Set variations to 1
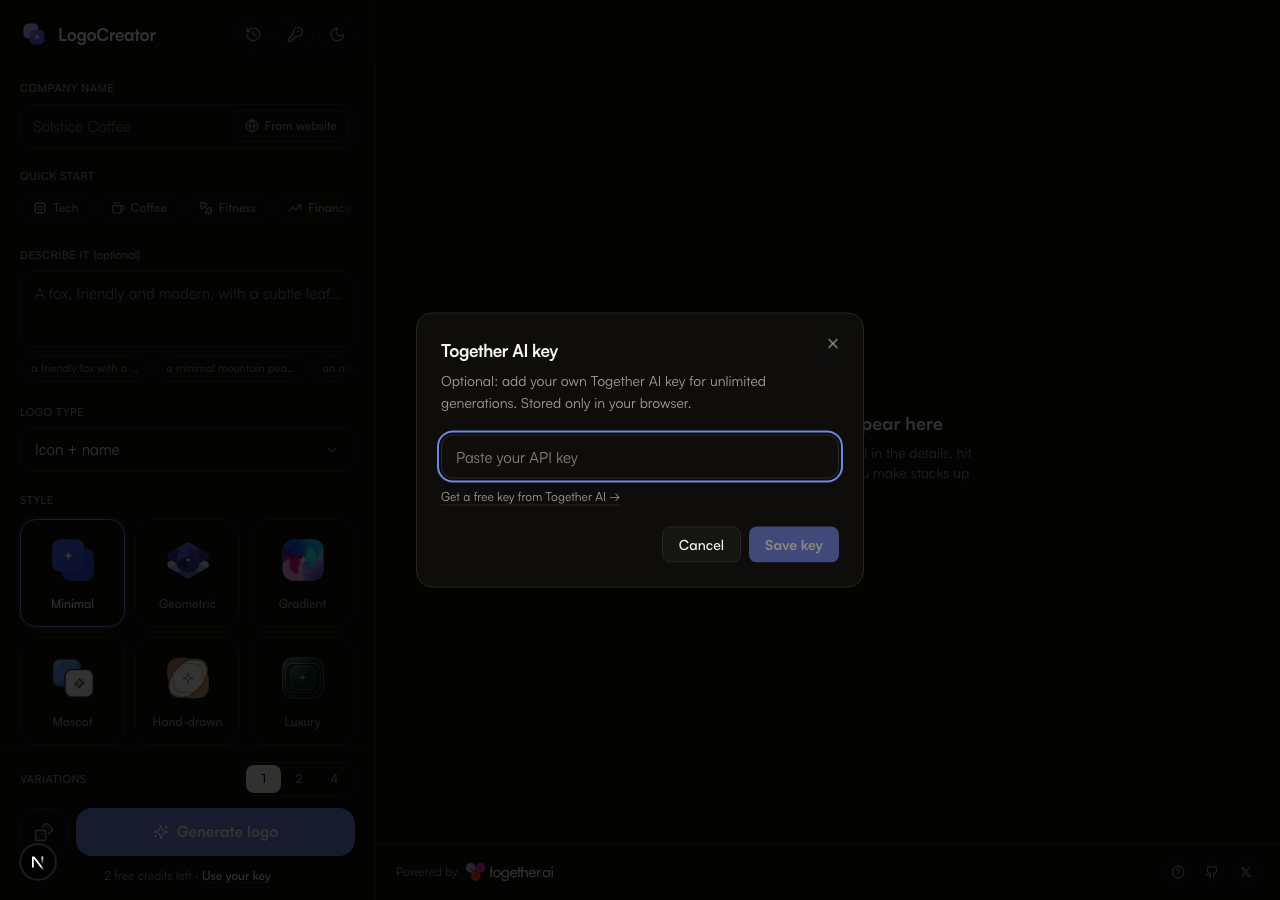The image size is (1280, 900). tap(263, 779)
